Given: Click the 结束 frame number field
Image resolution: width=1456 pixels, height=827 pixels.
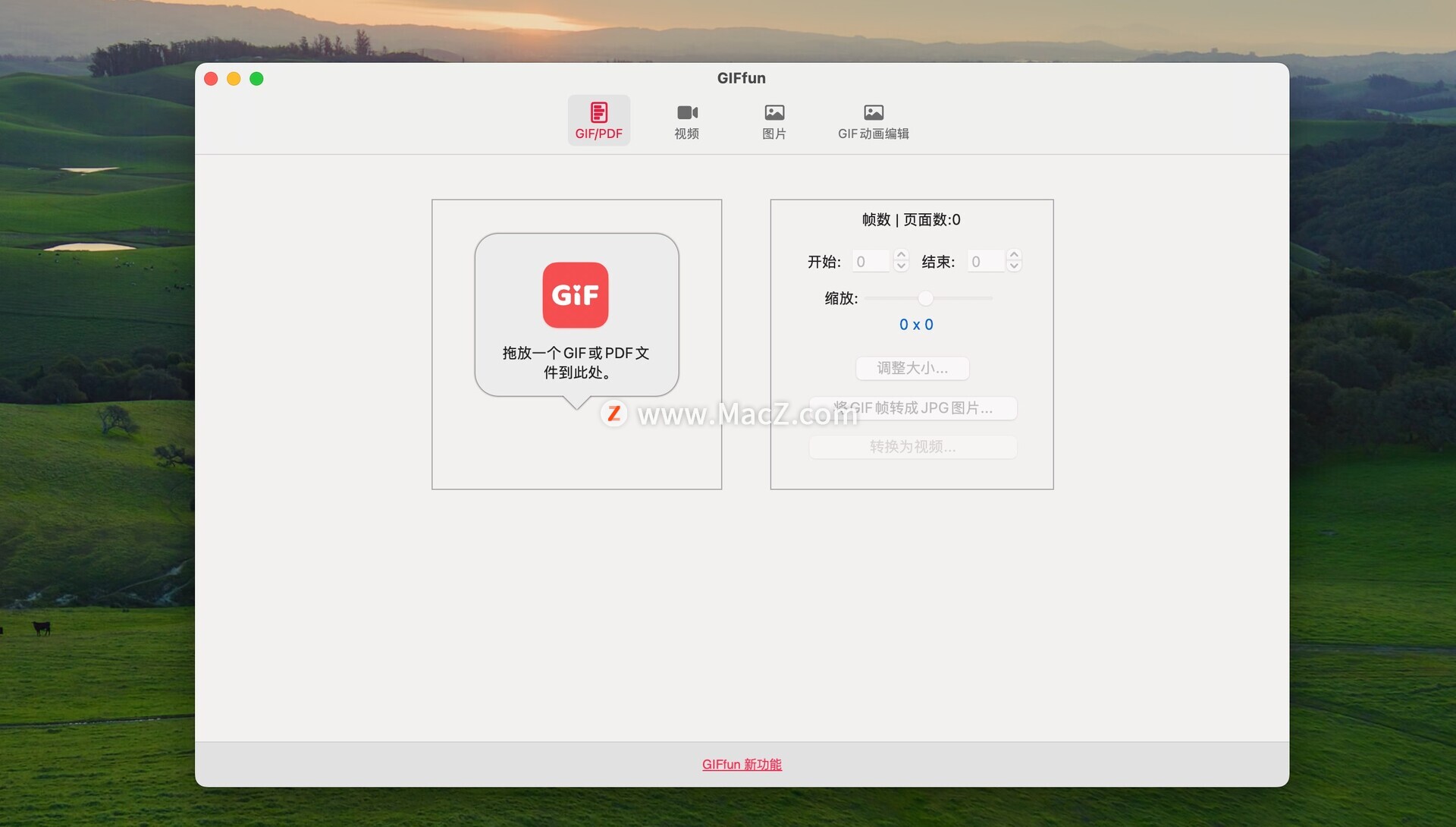Looking at the screenshot, I should click(986, 262).
